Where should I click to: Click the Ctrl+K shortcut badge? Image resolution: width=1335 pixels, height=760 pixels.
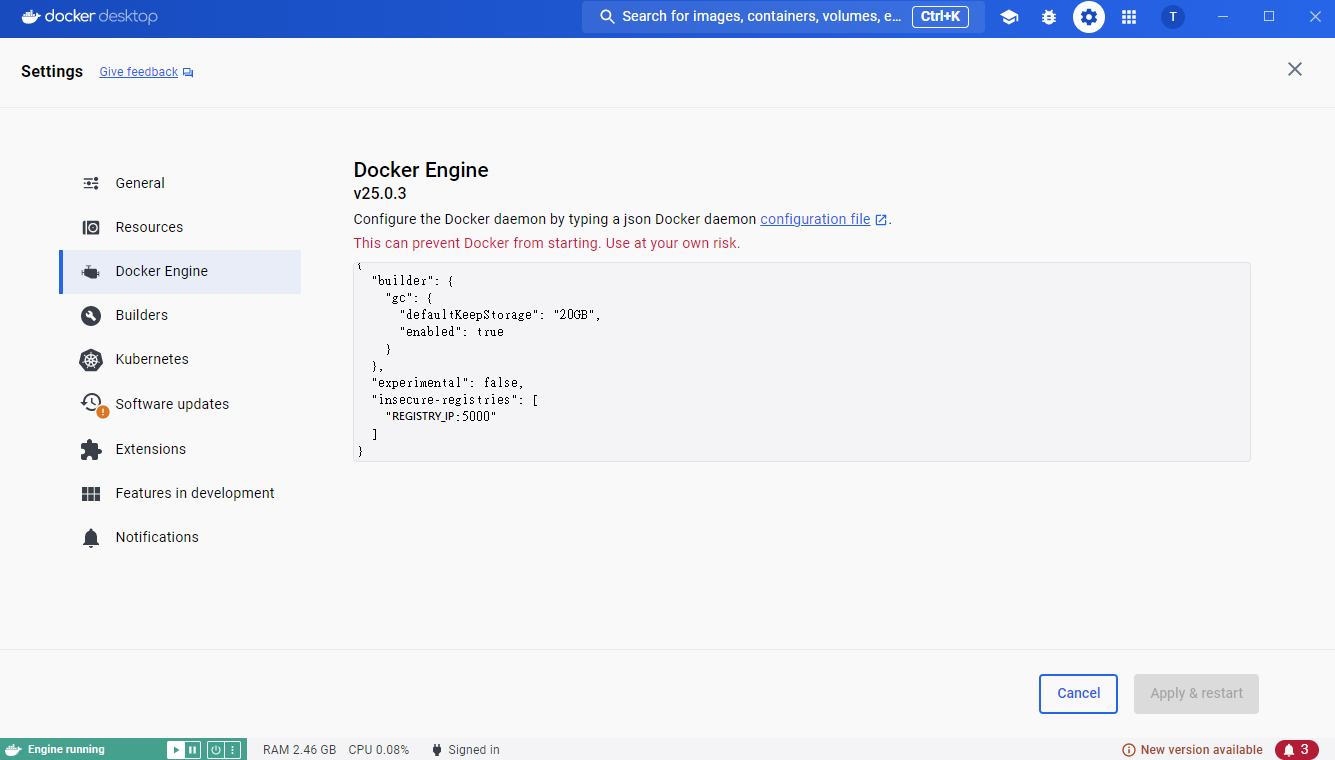pos(940,17)
